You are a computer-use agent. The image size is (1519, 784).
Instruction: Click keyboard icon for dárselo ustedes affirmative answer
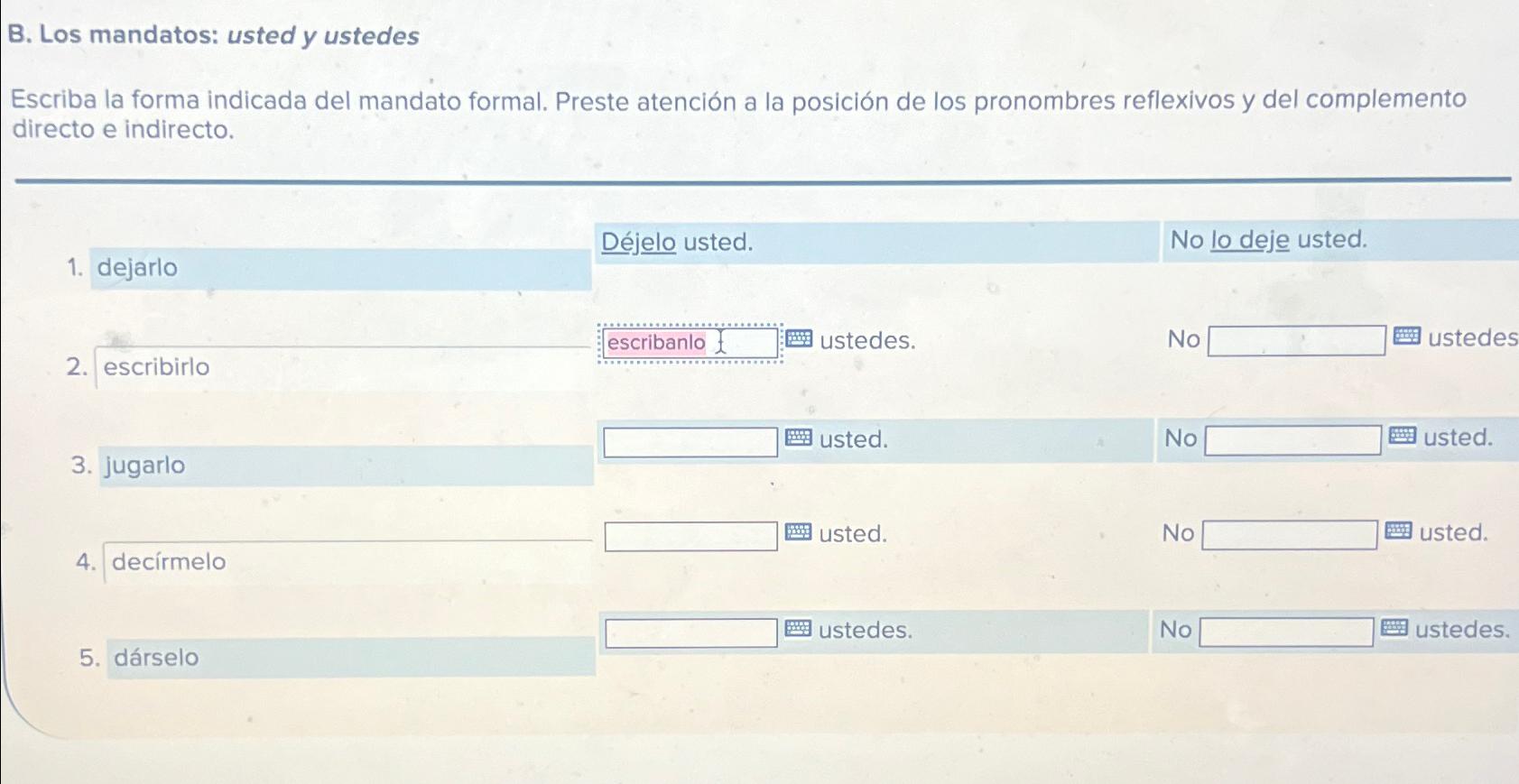tap(798, 630)
